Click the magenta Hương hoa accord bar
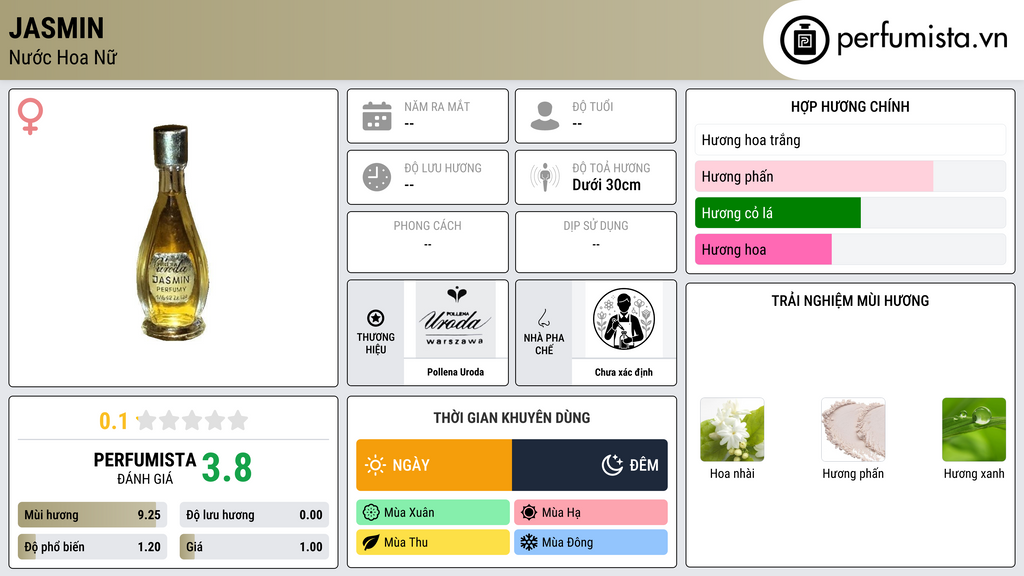1024x576 pixels. click(x=850, y=249)
